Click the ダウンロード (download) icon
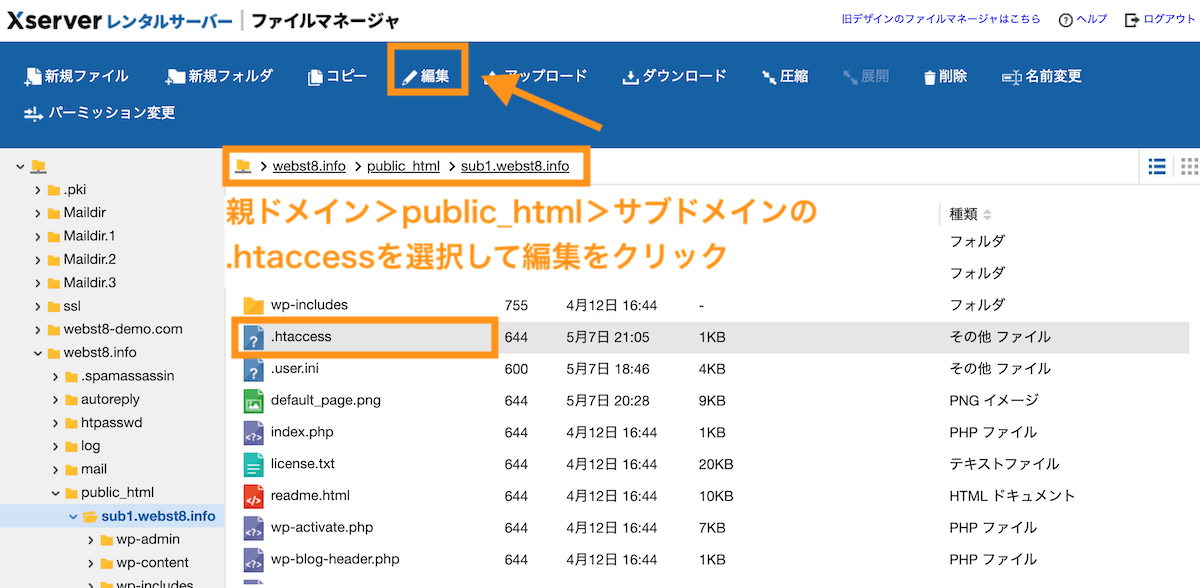 tap(673, 75)
